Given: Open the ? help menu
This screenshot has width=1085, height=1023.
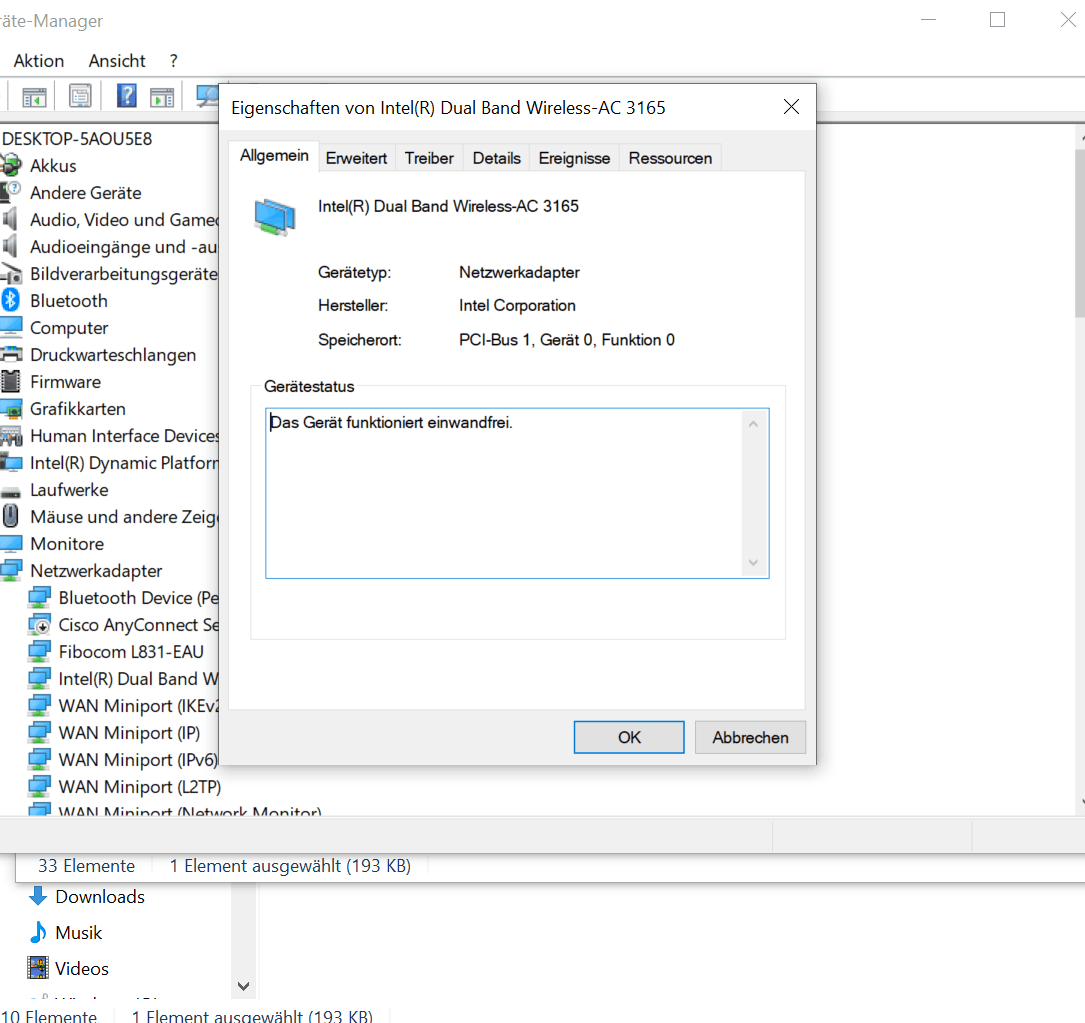Looking at the screenshot, I should coord(173,61).
